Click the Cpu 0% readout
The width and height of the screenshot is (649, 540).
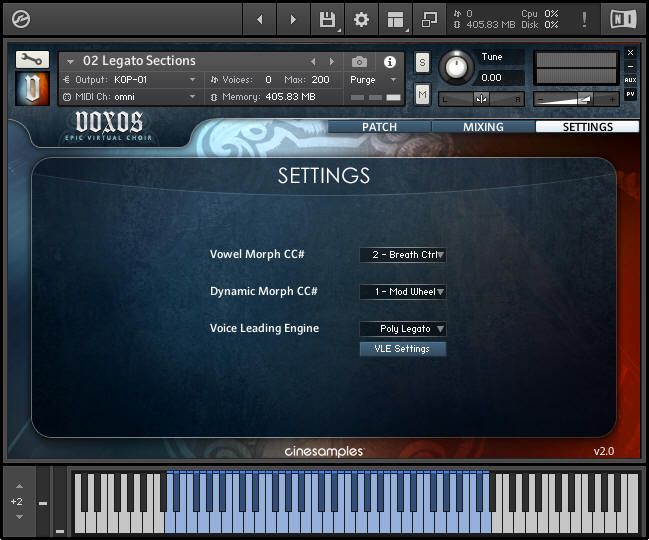540,14
